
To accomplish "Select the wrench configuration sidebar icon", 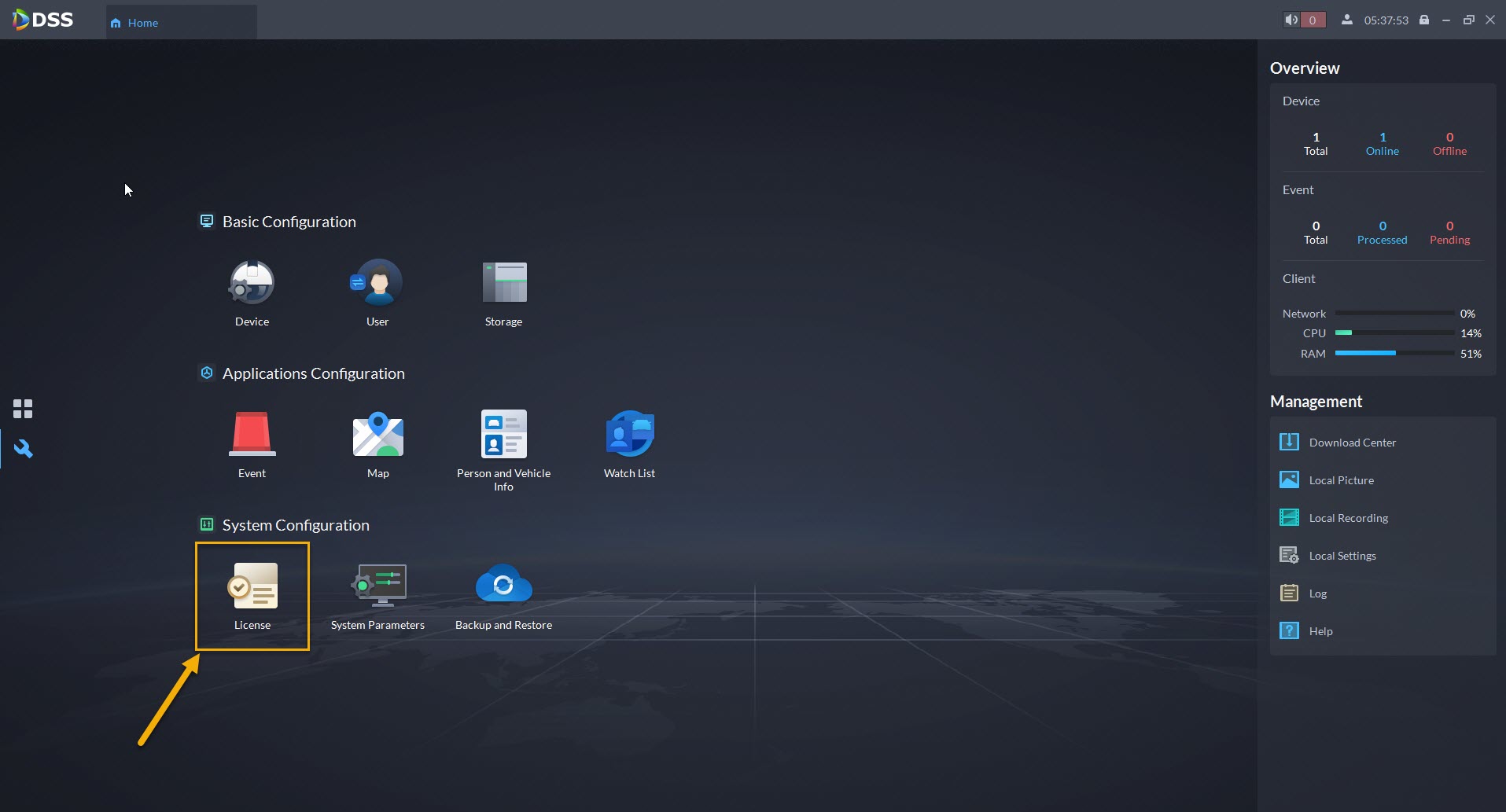I will [23, 449].
